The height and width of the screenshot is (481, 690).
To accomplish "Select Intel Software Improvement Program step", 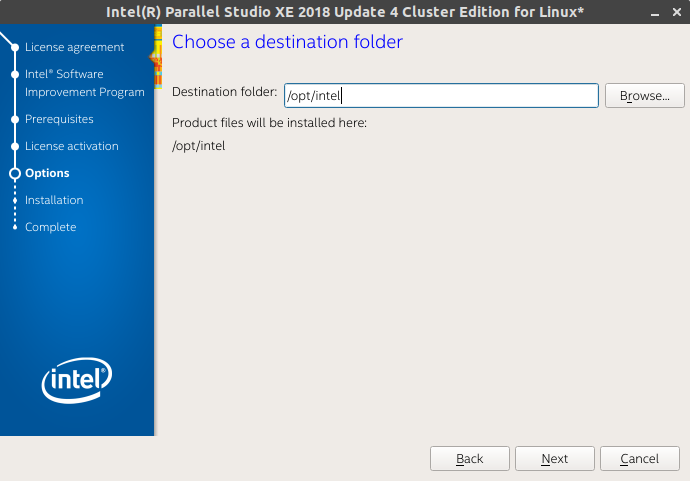I will click(x=84, y=83).
